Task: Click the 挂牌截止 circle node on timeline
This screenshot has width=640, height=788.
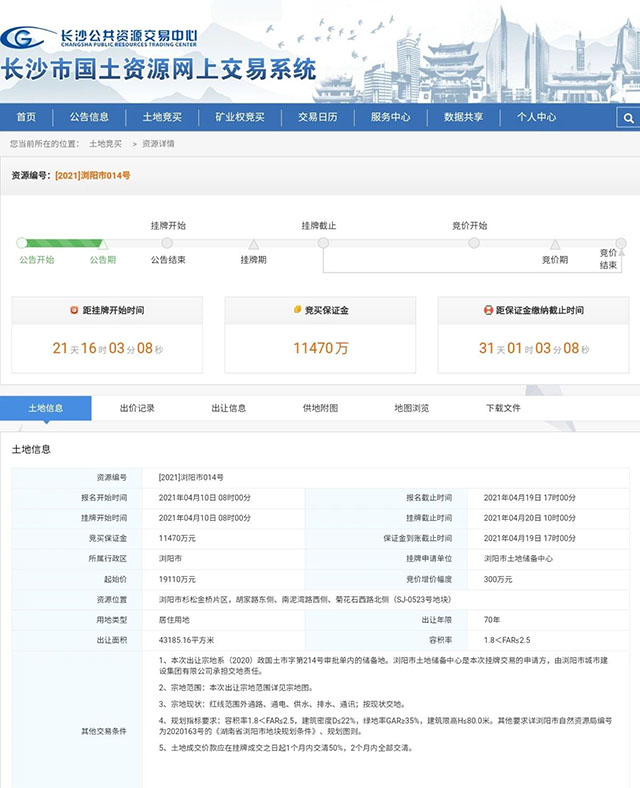Action: pyautogui.click(x=323, y=243)
